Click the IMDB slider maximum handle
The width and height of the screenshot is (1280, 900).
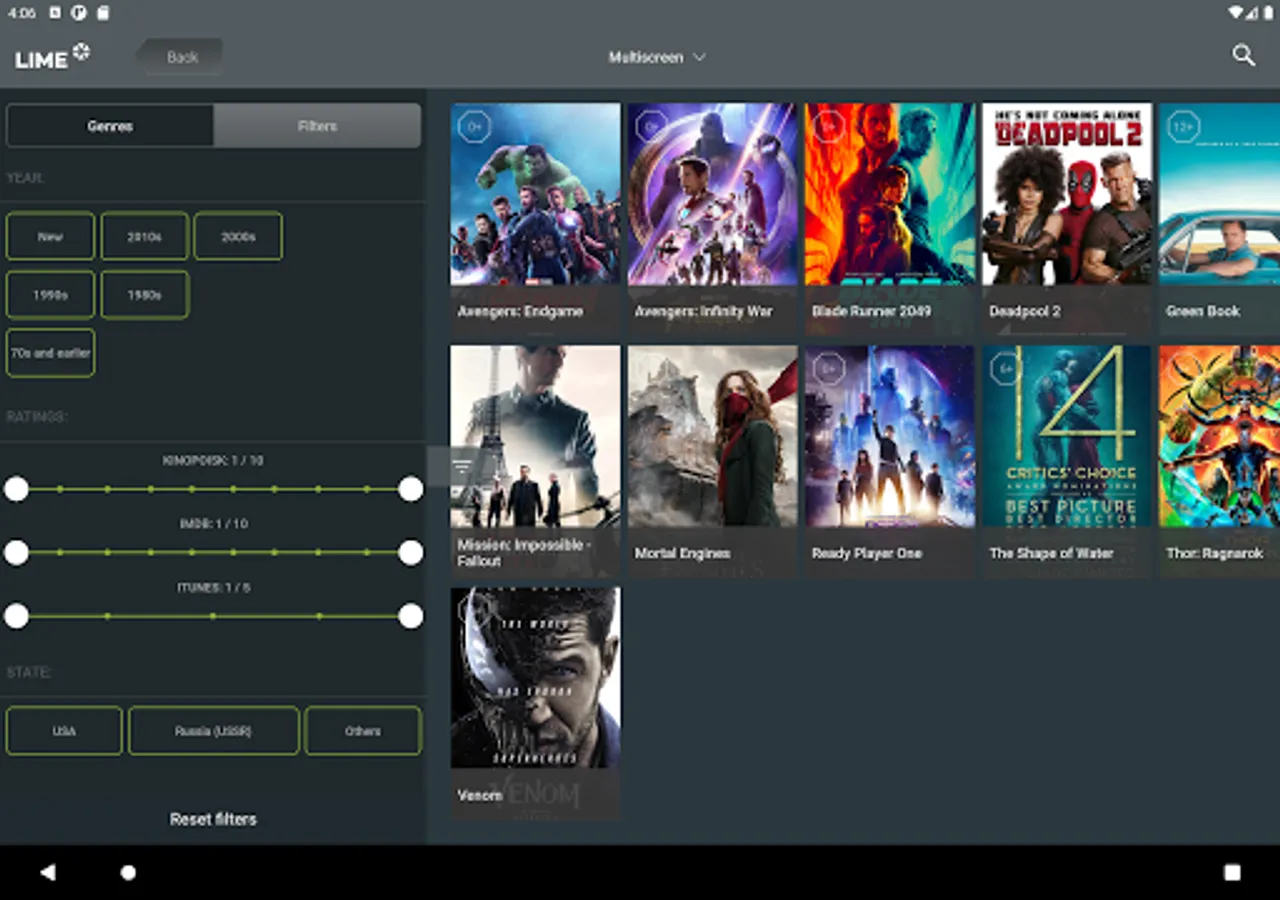click(411, 553)
